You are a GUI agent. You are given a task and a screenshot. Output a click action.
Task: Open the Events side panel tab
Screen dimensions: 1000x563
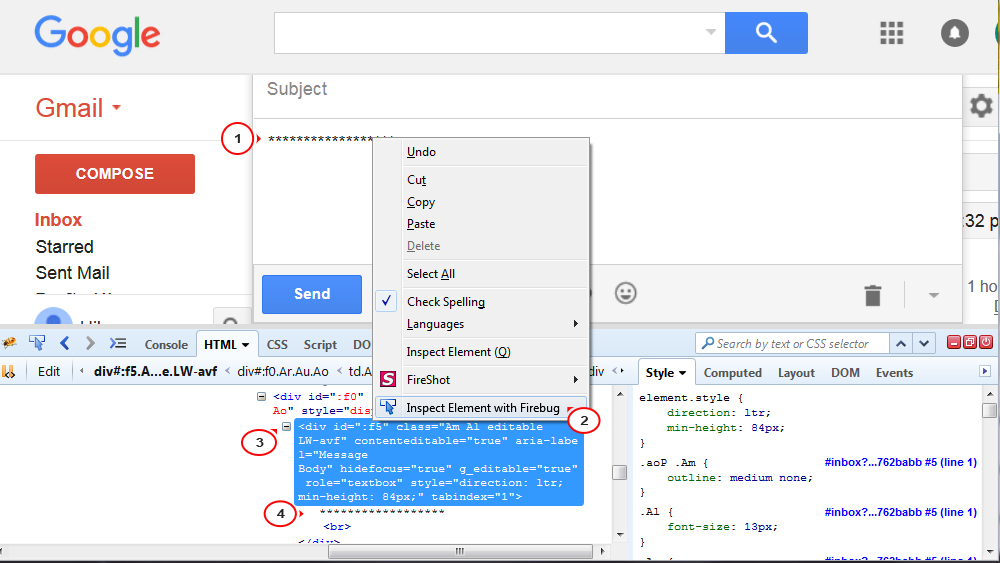[894, 373]
